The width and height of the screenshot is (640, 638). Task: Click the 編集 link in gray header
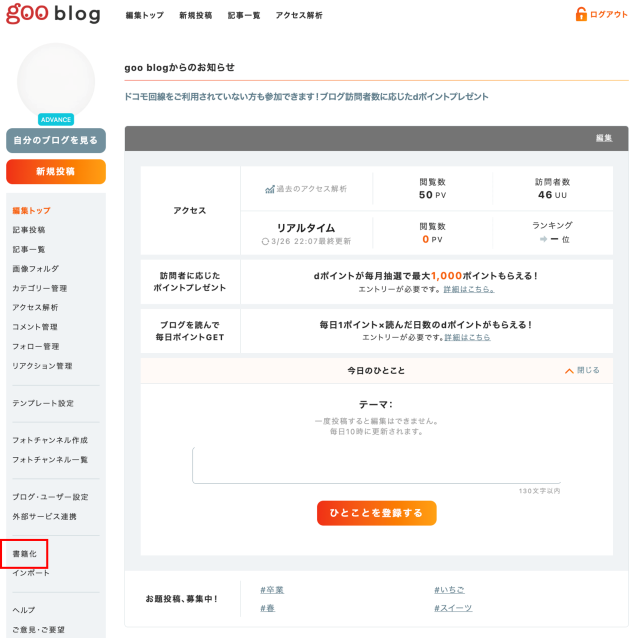(x=604, y=138)
